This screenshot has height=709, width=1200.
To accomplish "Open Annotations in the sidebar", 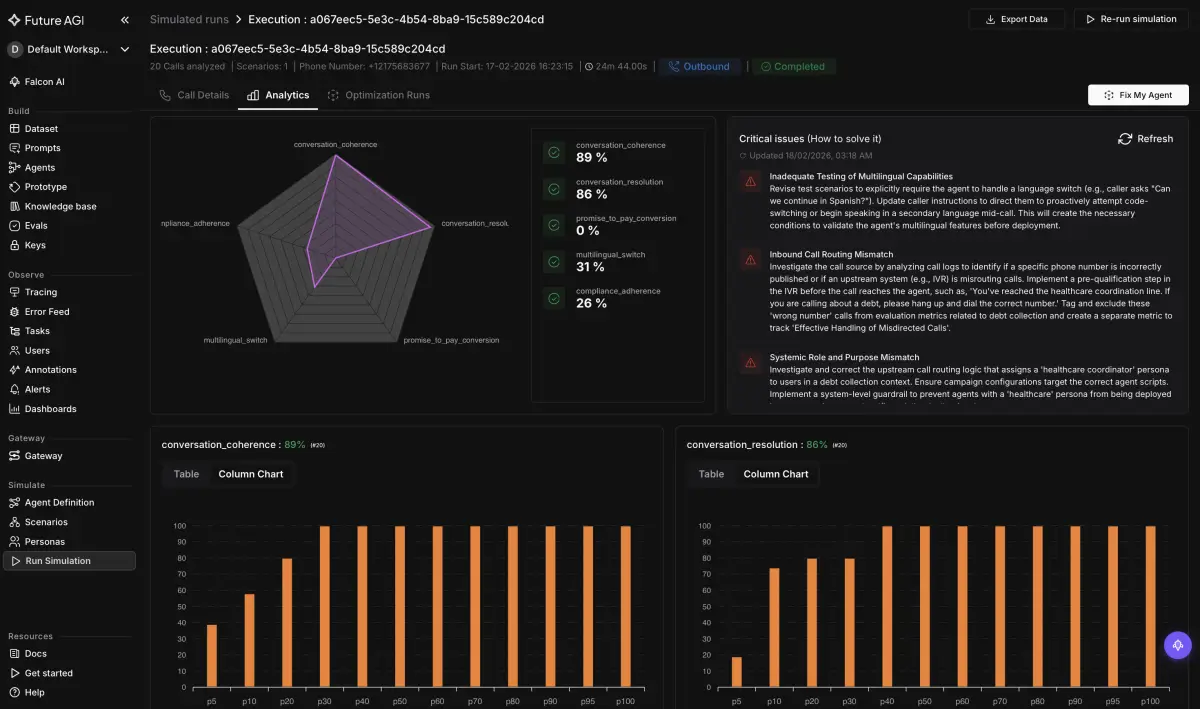I will pyautogui.click(x=51, y=370).
